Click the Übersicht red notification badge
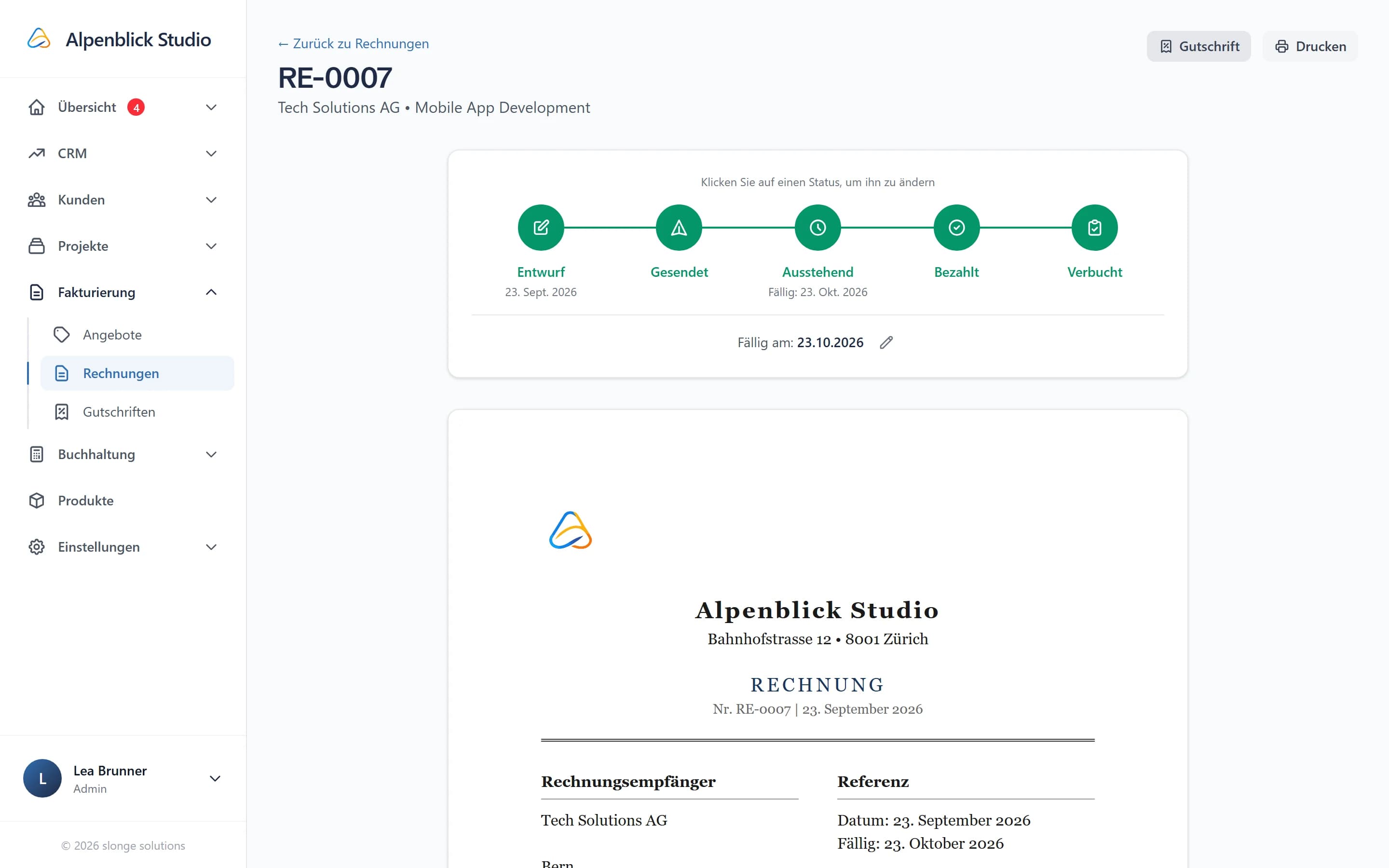This screenshot has height=868, width=1389. (136, 108)
